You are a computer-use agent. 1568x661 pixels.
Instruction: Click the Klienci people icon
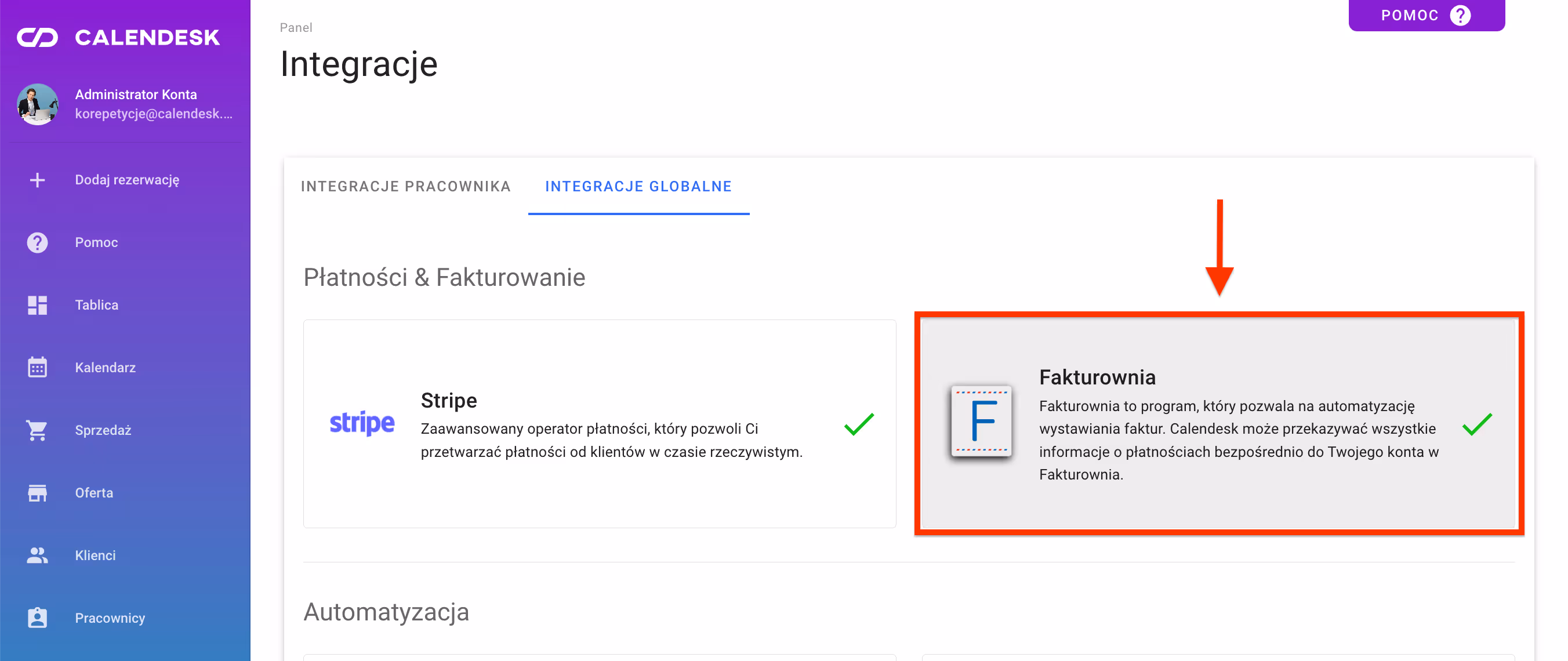click(x=37, y=554)
